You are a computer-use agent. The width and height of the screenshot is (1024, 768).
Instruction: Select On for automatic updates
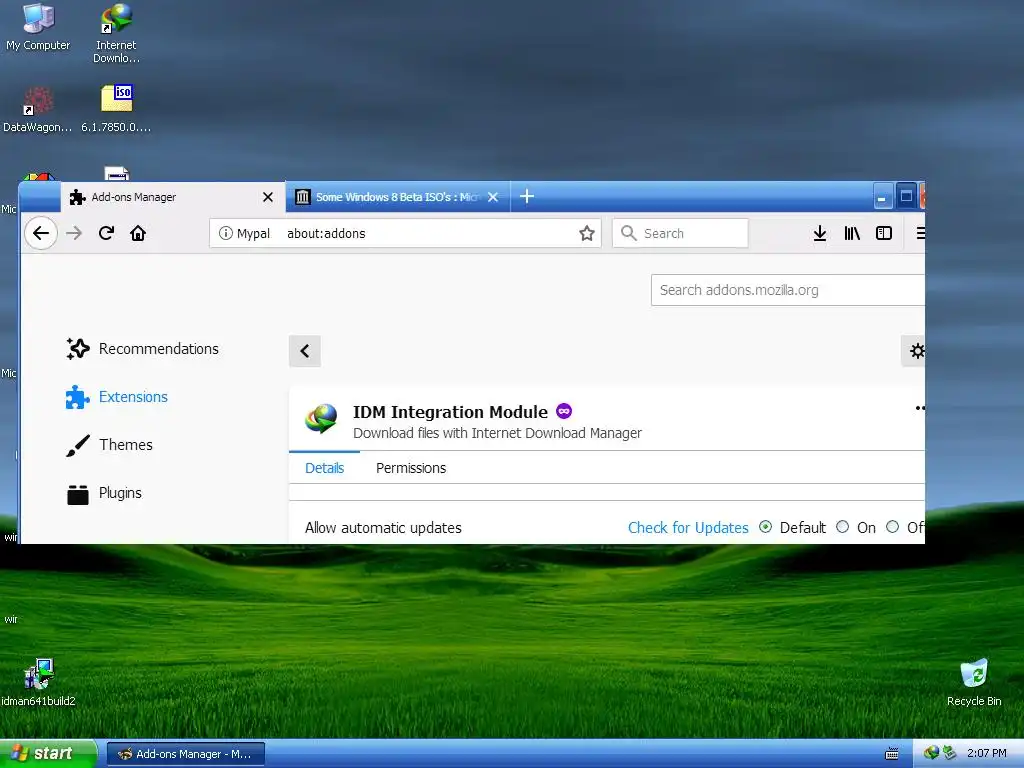tap(842, 527)
